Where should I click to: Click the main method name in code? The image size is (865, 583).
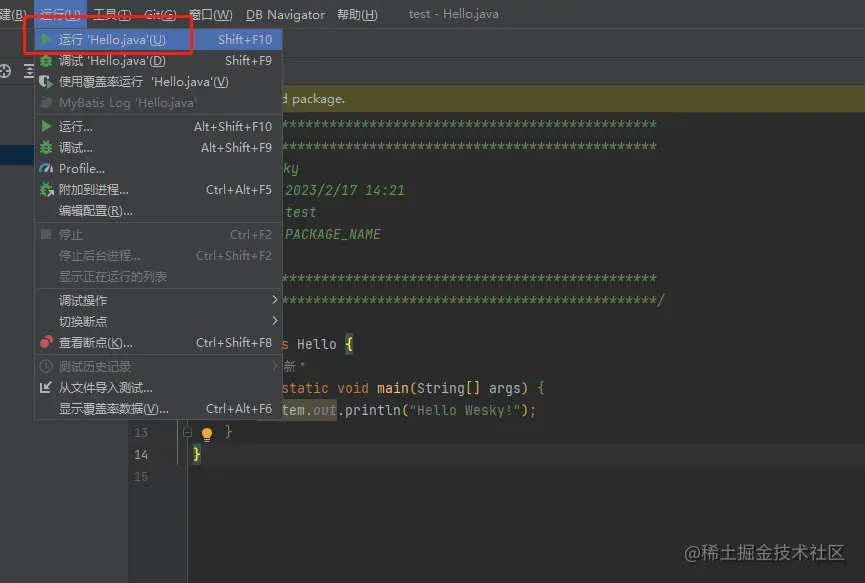(x=393, y=388)
